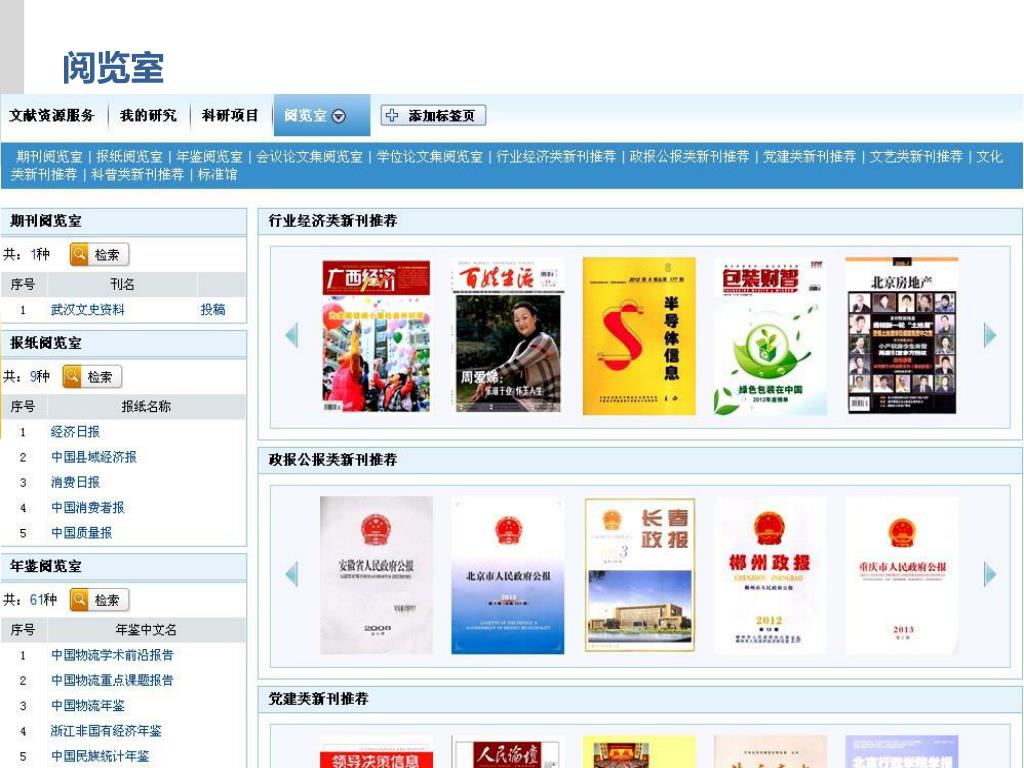Open 领导决策信息 cover in 党建类
1024x768 pixels.
(376, 752)
